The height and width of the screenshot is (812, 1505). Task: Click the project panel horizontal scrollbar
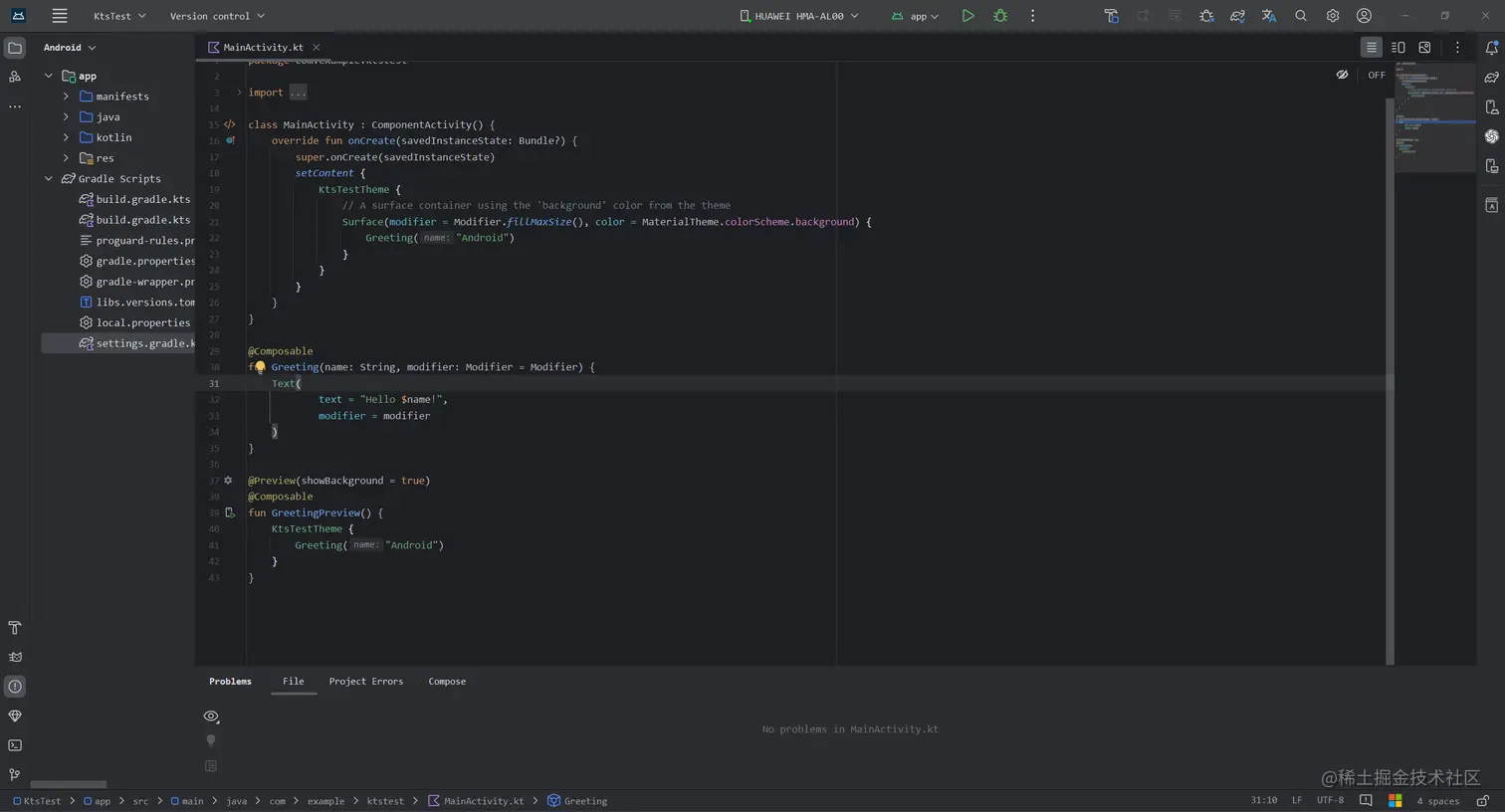(69, 785)
